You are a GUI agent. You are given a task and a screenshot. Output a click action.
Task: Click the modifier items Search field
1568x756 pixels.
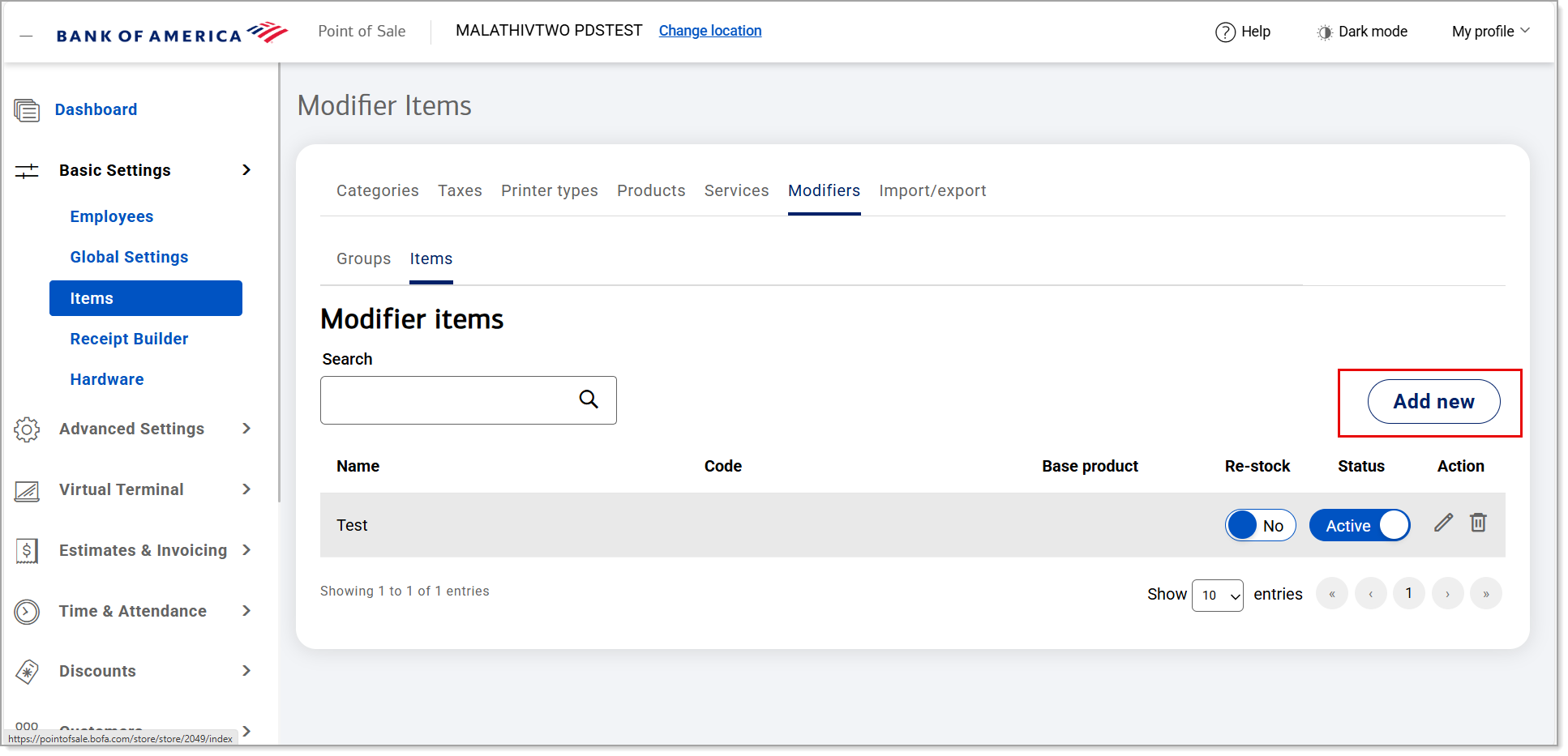pos(469,400)
